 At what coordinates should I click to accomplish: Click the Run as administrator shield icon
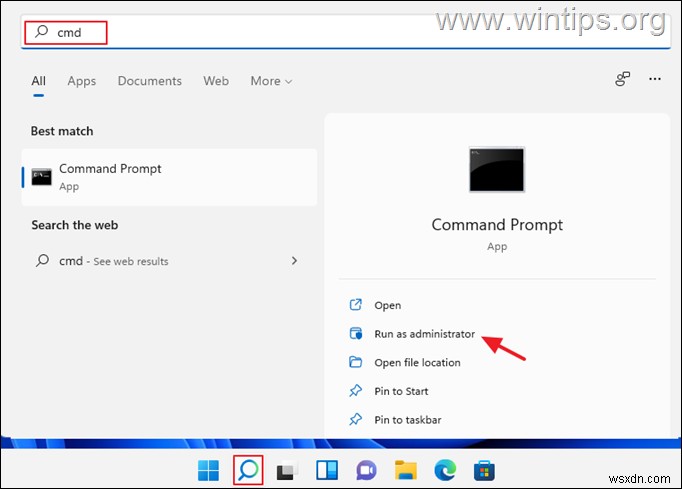pos(355,334)
